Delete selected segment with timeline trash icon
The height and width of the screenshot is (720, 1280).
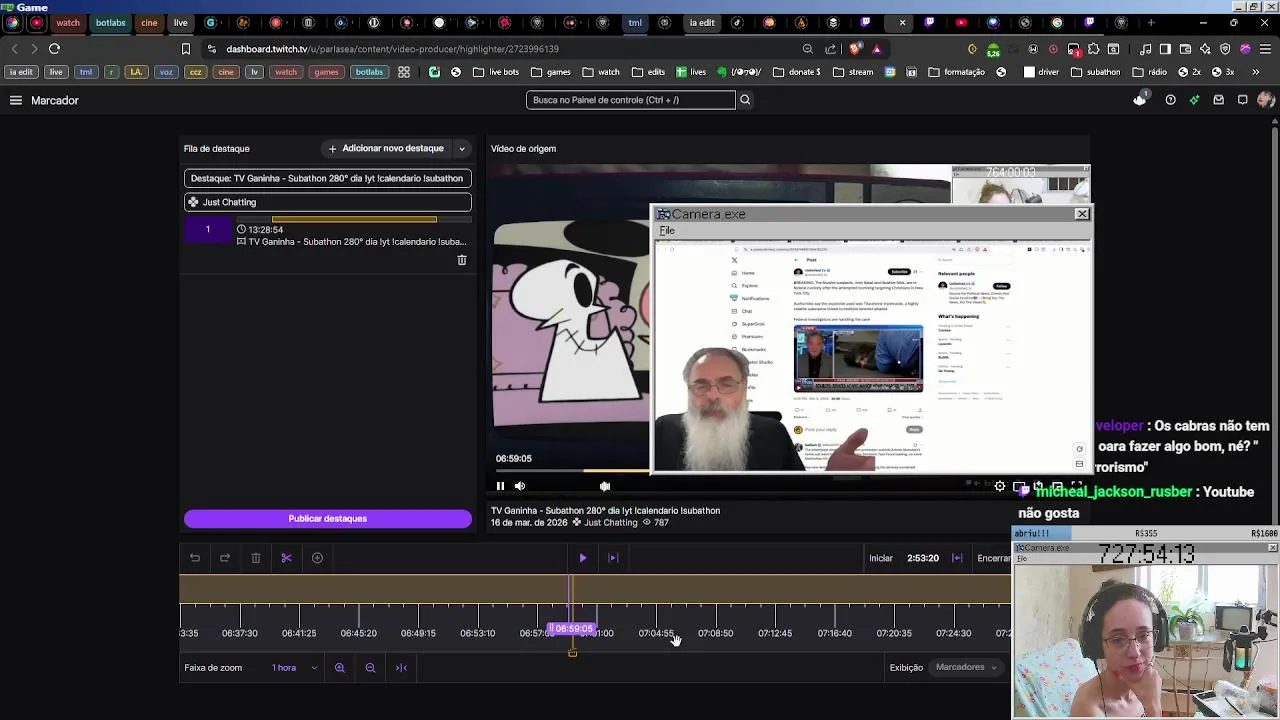point(256,558)
